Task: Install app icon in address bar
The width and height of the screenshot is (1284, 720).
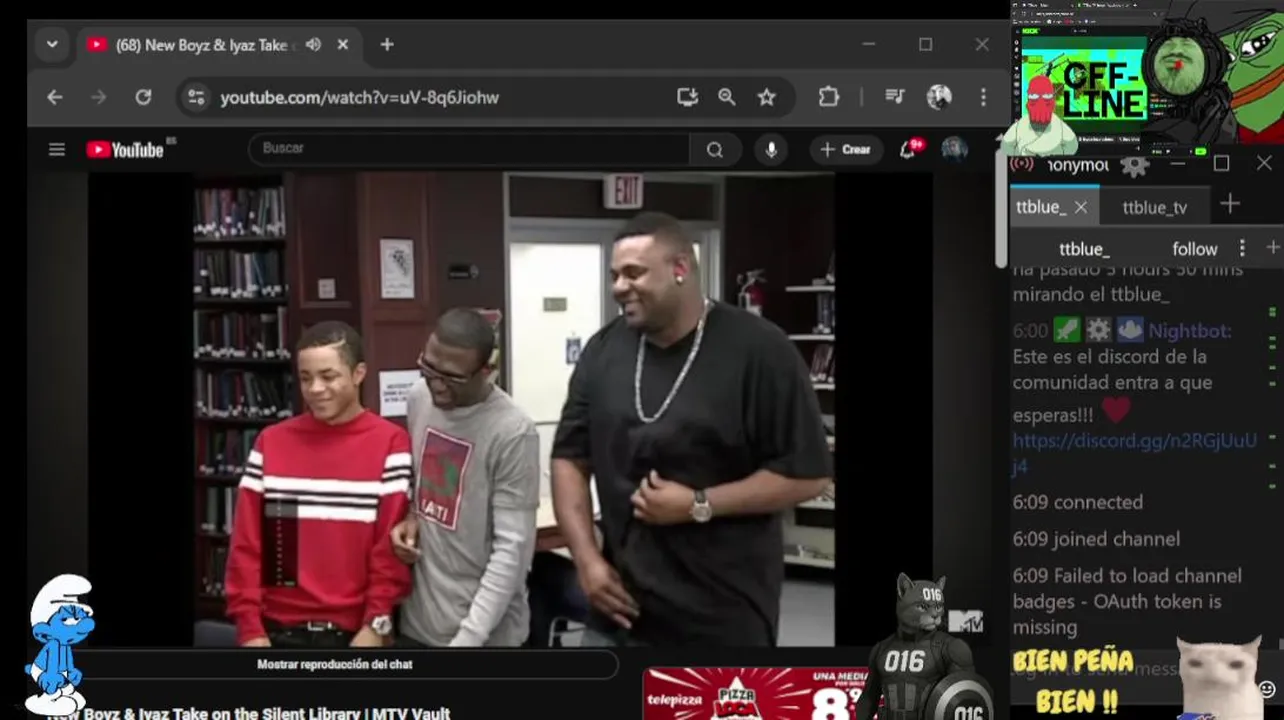Action: coord(687,97)
